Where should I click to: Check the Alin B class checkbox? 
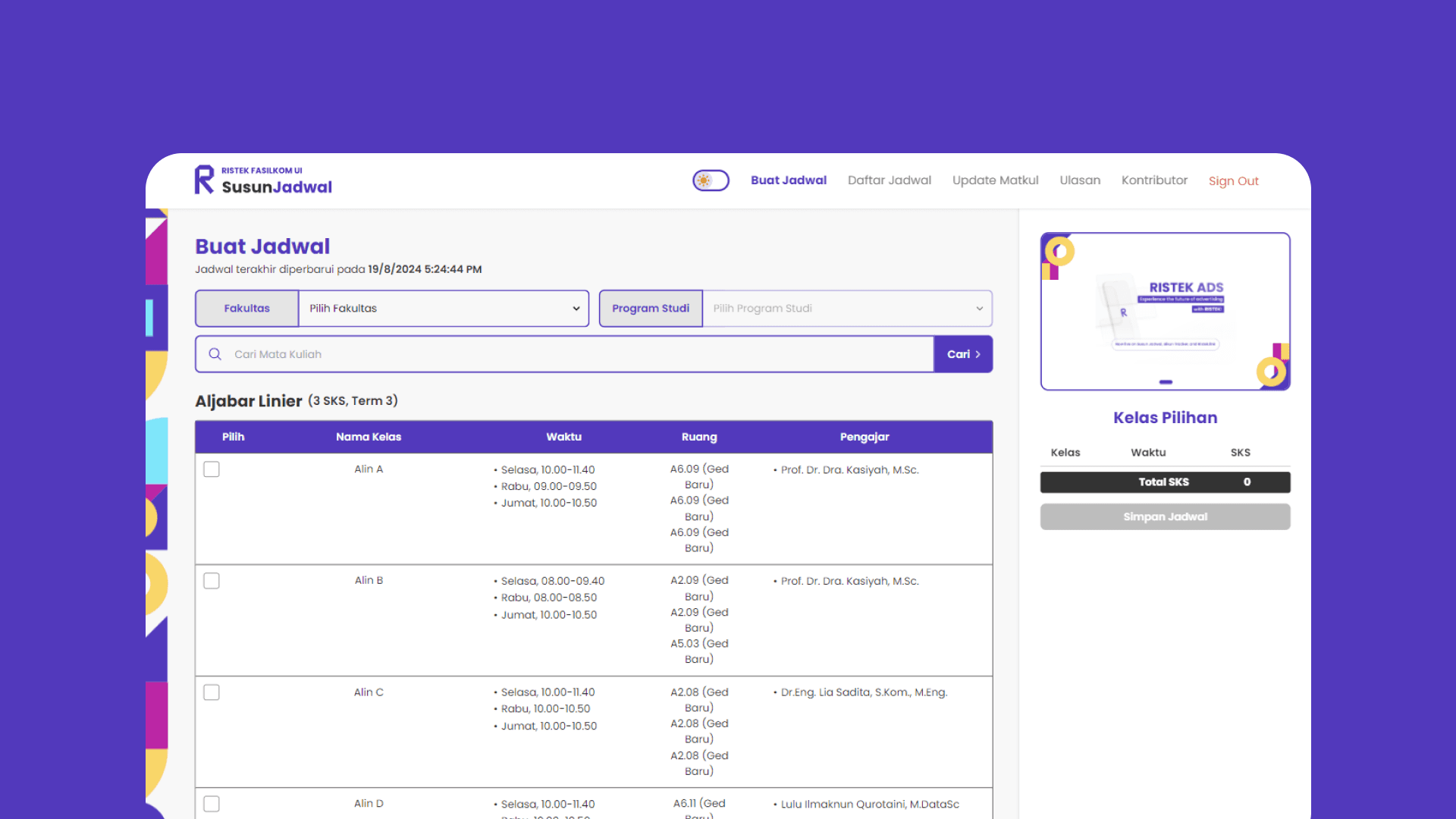click(212, 581)
